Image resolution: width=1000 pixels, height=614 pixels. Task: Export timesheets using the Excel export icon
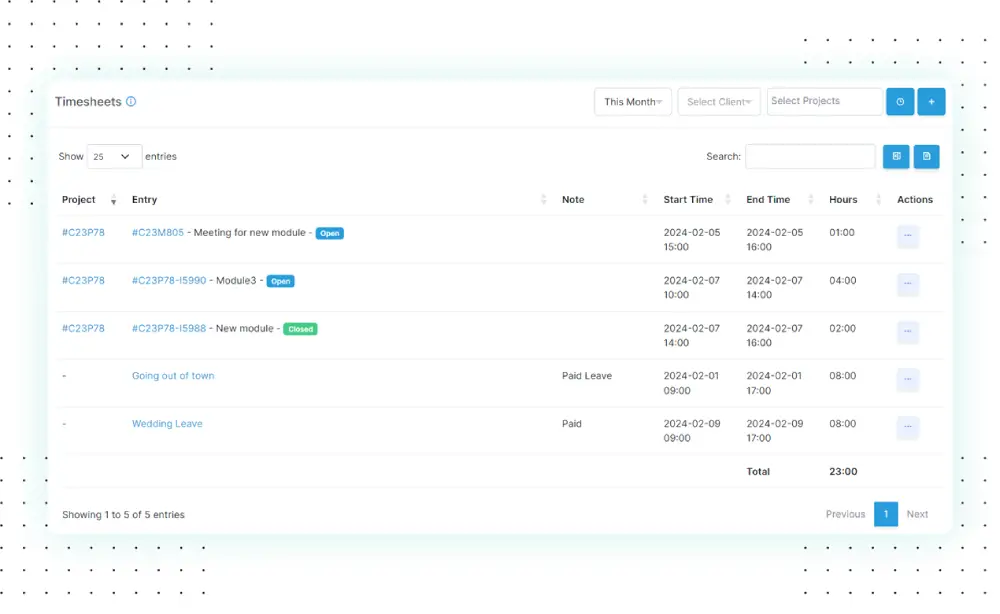coord(896,156)
